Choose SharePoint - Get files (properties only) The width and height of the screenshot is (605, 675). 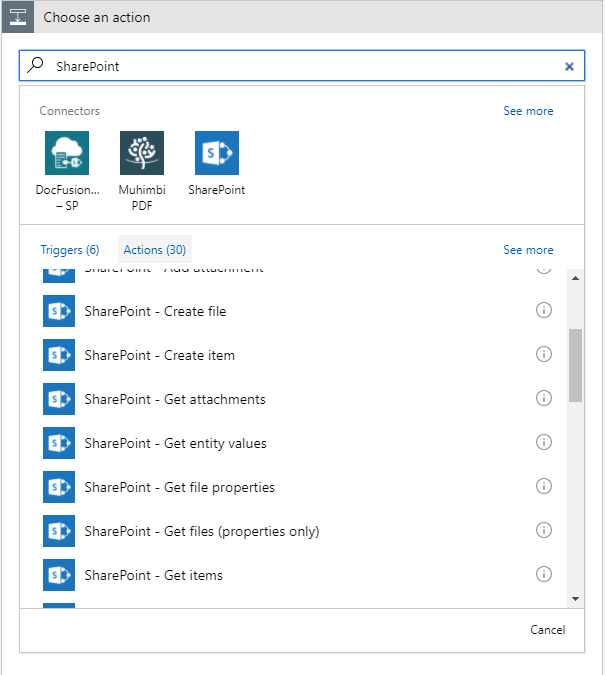tap(202, 531)
